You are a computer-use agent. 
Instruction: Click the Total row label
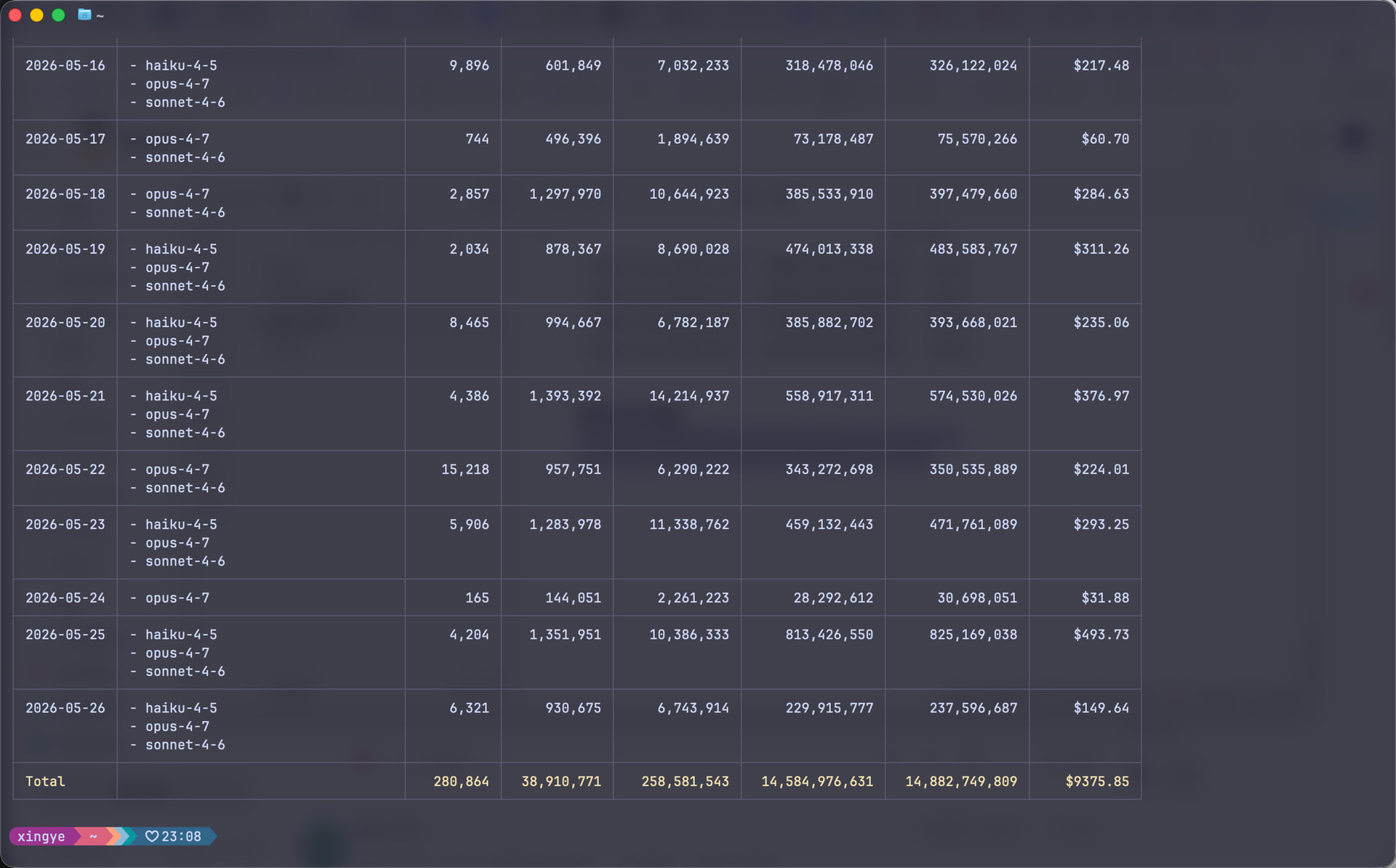pyautogui.click(x=45, y=781)
